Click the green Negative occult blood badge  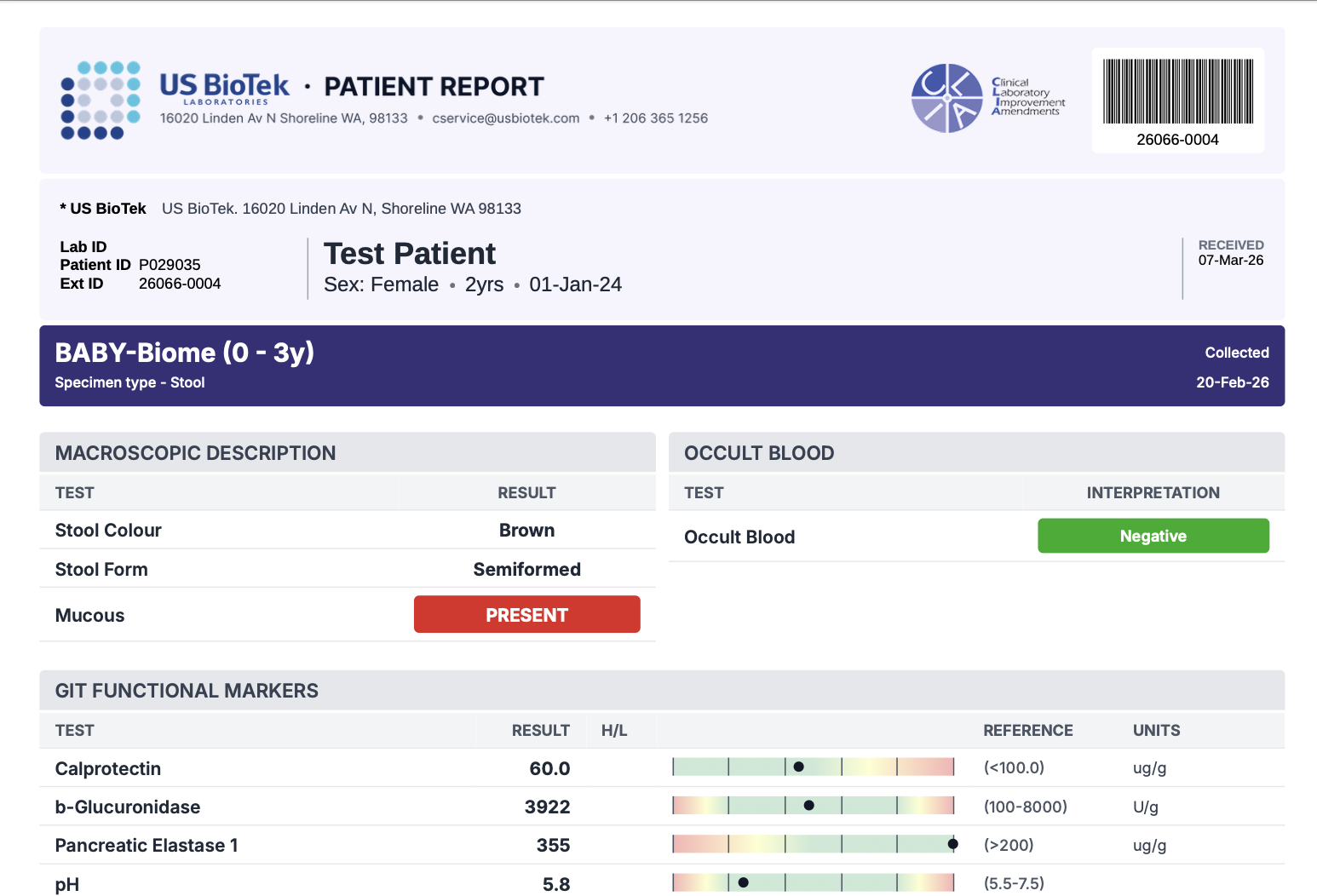(x=1153, y=537)
